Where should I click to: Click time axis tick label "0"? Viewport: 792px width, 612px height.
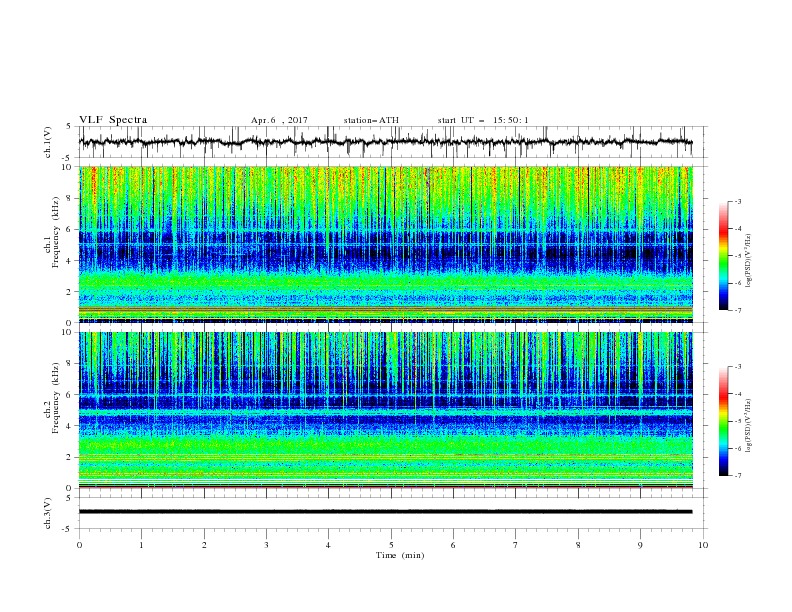point(79,545)
